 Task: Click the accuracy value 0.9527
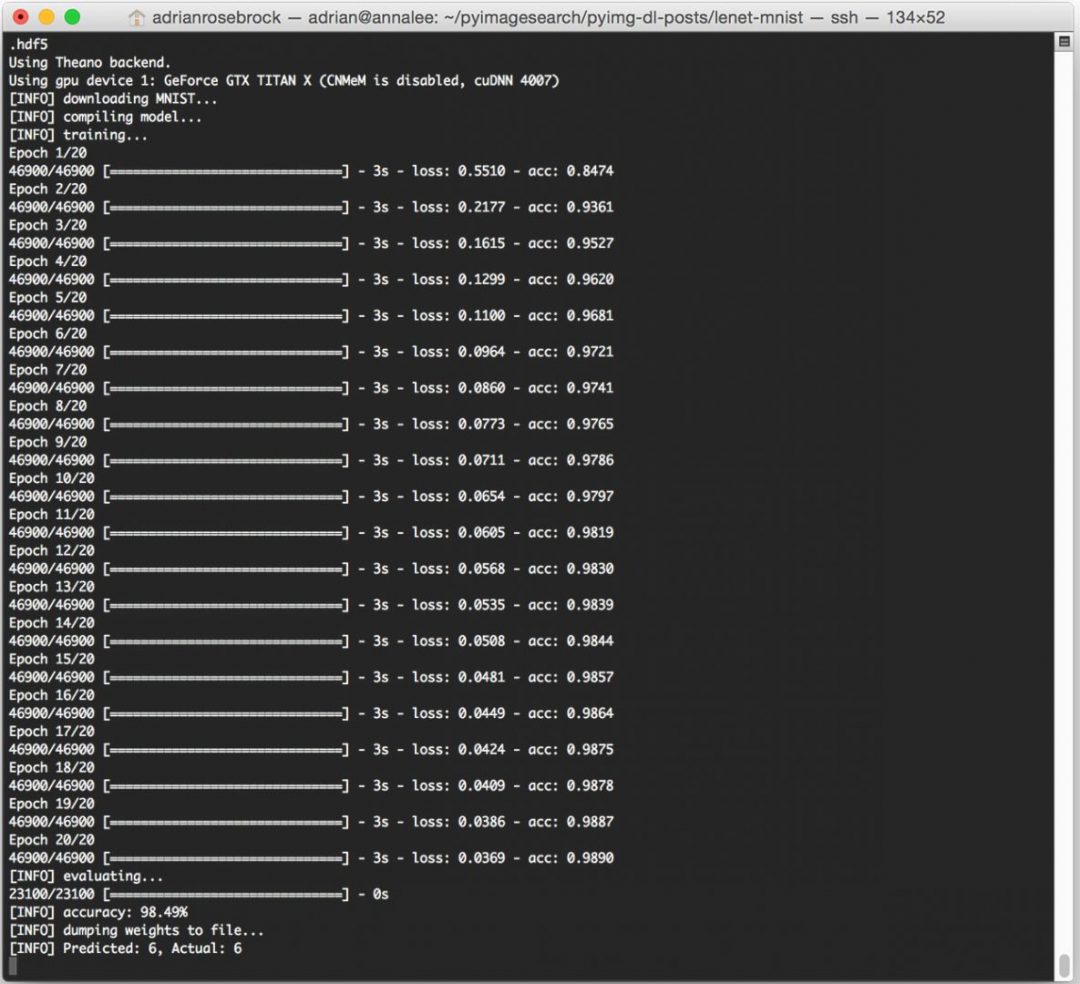click(x=590, y=243)
